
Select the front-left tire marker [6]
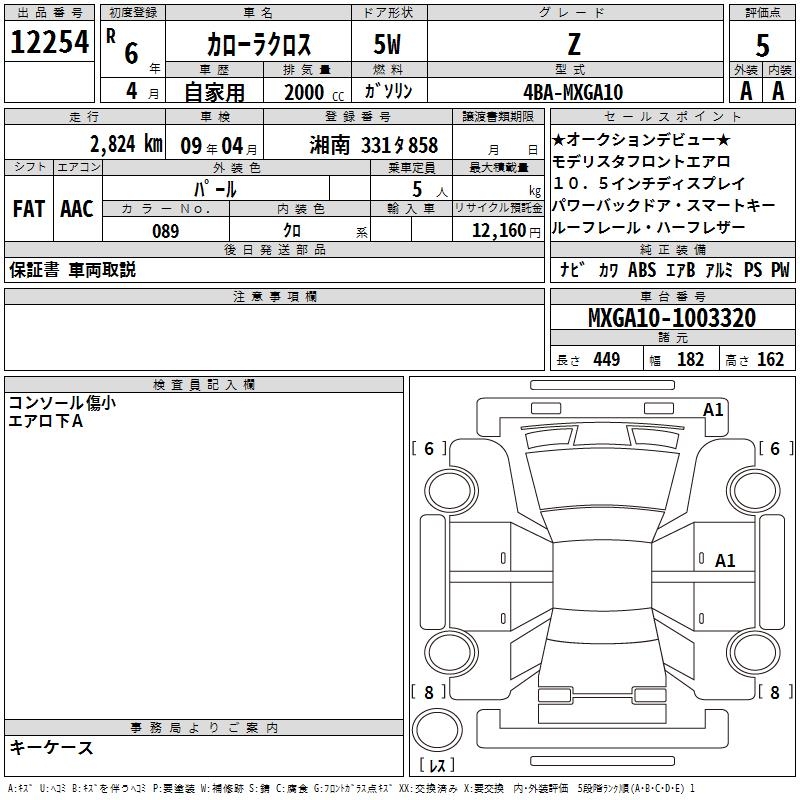[430, 449]
